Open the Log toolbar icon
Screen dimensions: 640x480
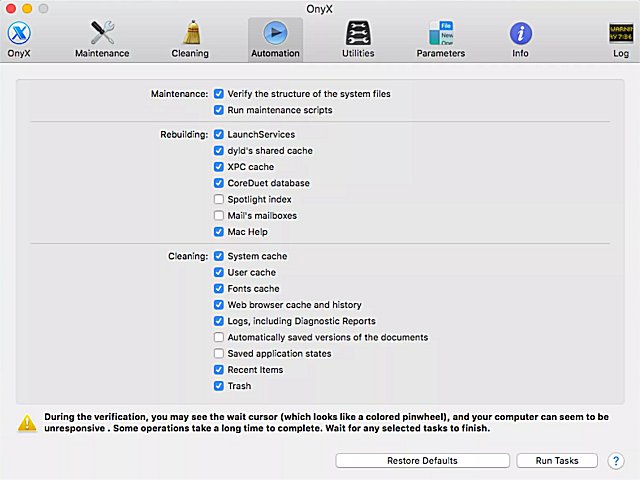621,34
